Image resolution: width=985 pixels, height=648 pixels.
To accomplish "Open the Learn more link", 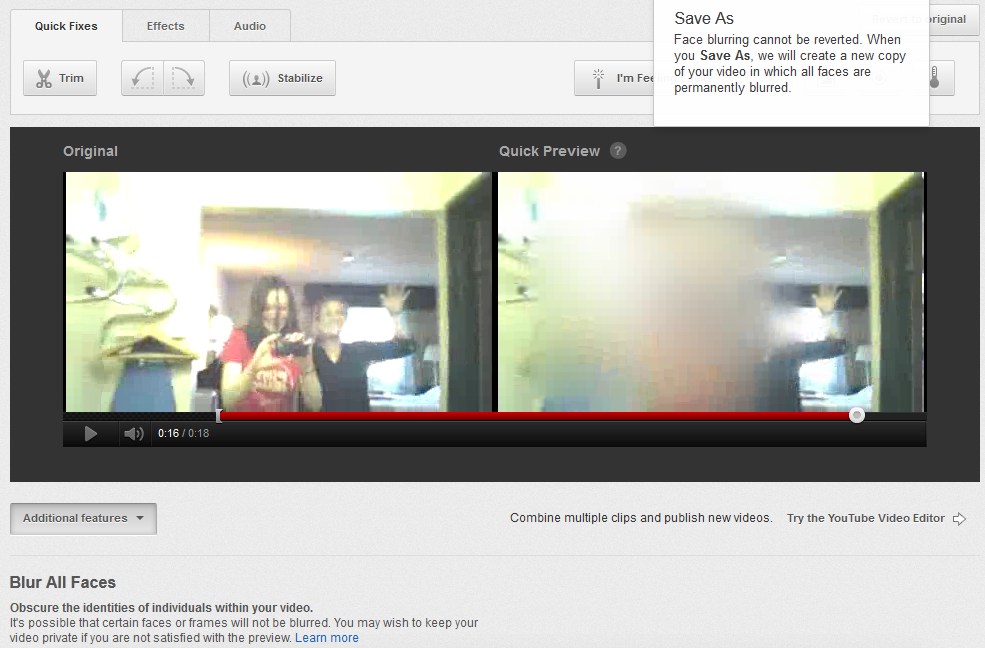I will pyautogui.click(x=327, y=637).
